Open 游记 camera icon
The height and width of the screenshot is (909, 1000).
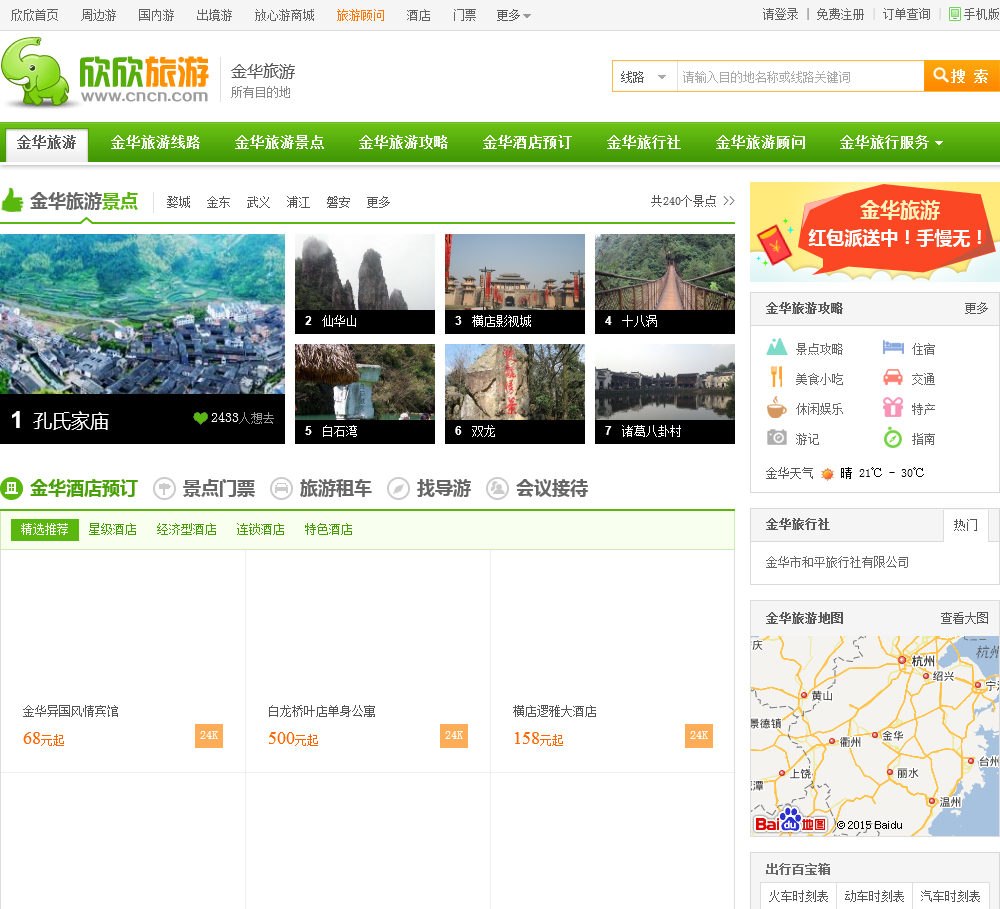(x=776, y=438)
